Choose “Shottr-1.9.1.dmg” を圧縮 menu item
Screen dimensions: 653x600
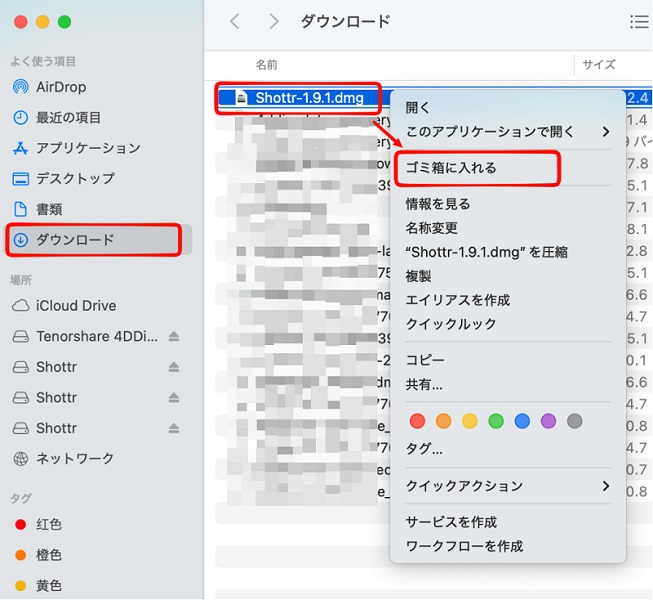[486, 252]
